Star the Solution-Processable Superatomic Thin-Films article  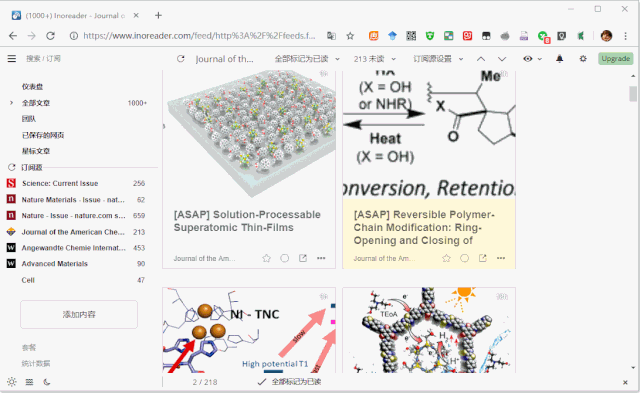pos(267,258)
